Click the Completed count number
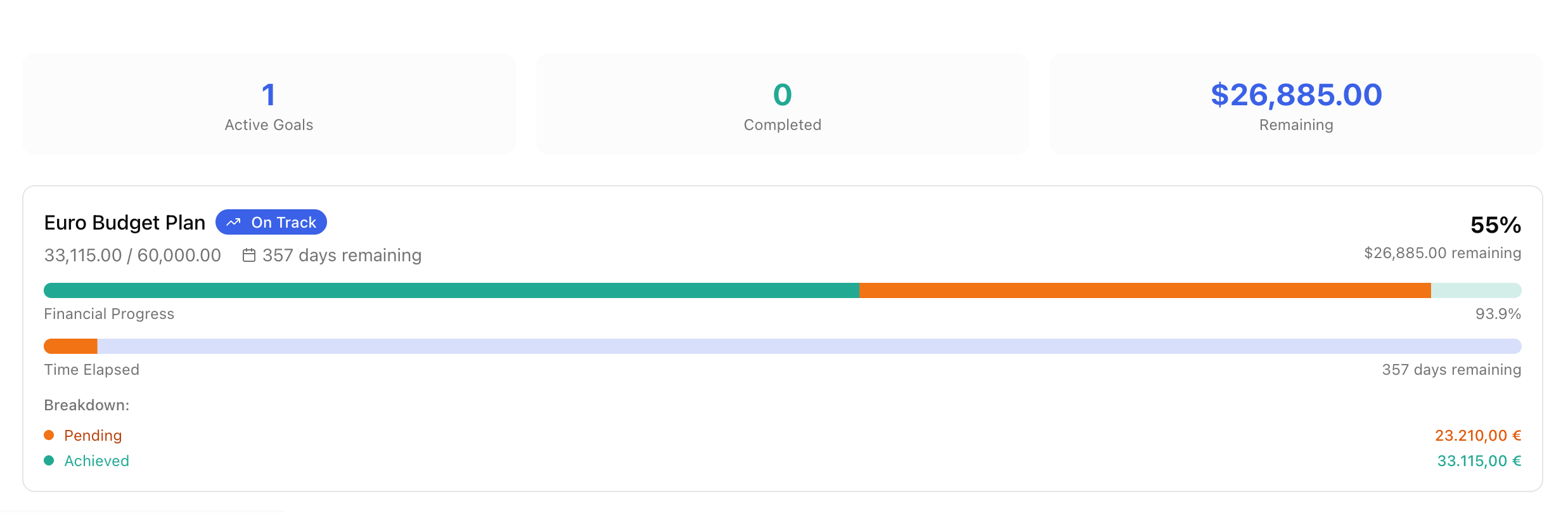The image size is (1568, 520). pyautogui.click(x=781, y=94)
